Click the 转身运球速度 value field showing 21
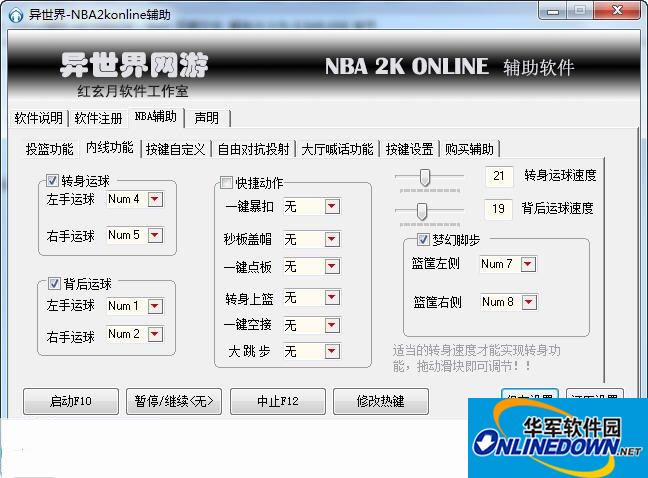Screen dimensions: 648x478 (499, 176)
